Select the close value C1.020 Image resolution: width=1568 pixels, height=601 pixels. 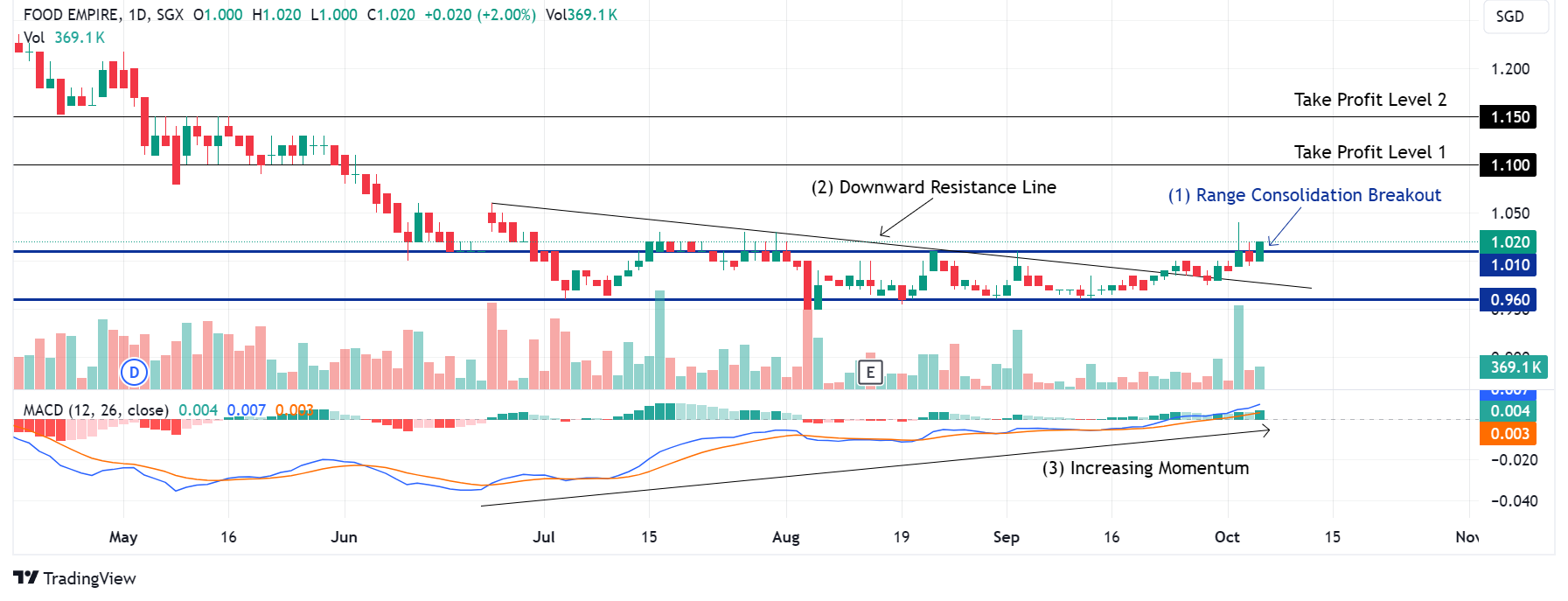pos(391,15)
